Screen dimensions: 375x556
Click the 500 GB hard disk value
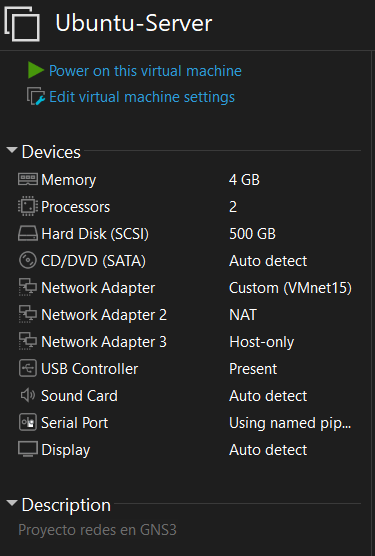[252, 234]
